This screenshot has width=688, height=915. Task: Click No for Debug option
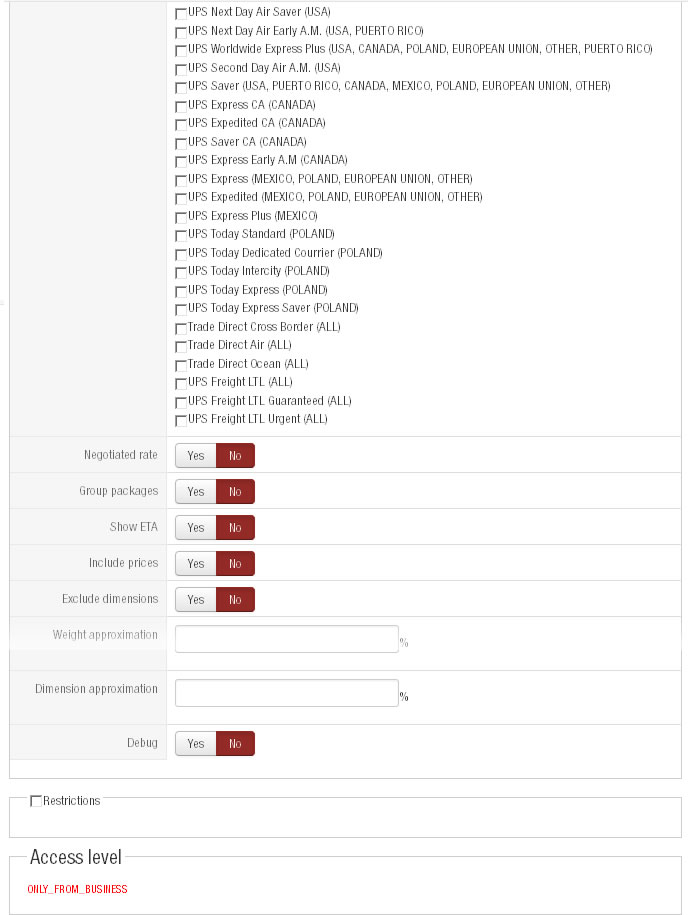(235, 744)
